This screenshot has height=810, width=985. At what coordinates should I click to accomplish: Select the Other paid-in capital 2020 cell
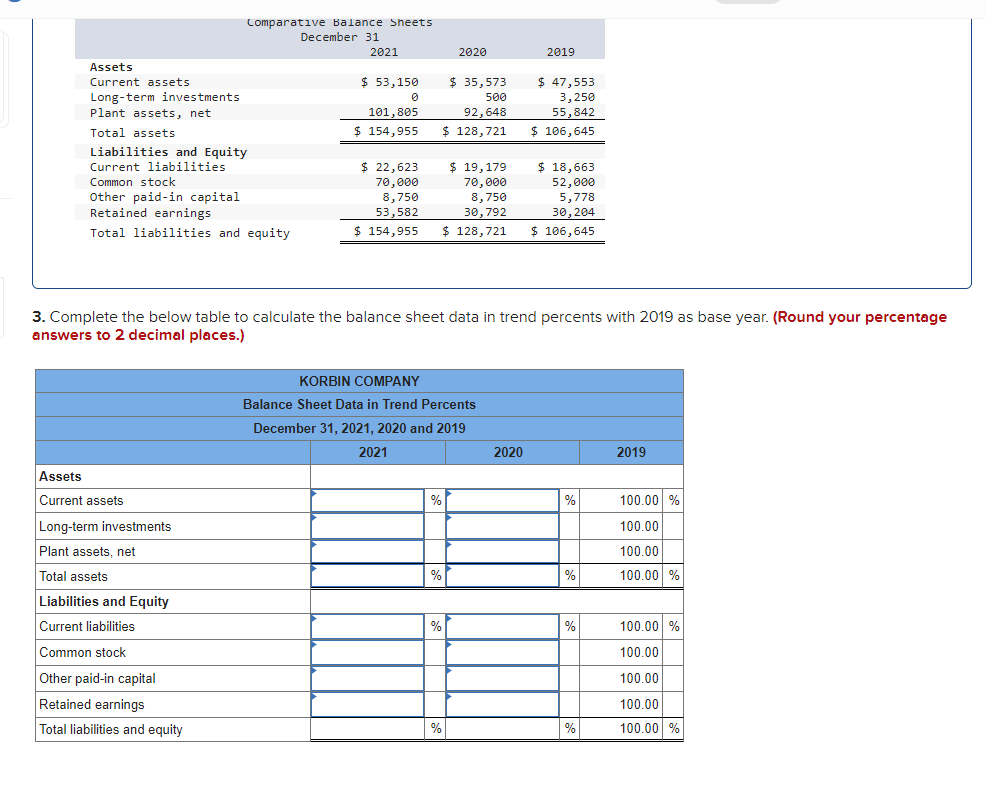click(502, 678)
